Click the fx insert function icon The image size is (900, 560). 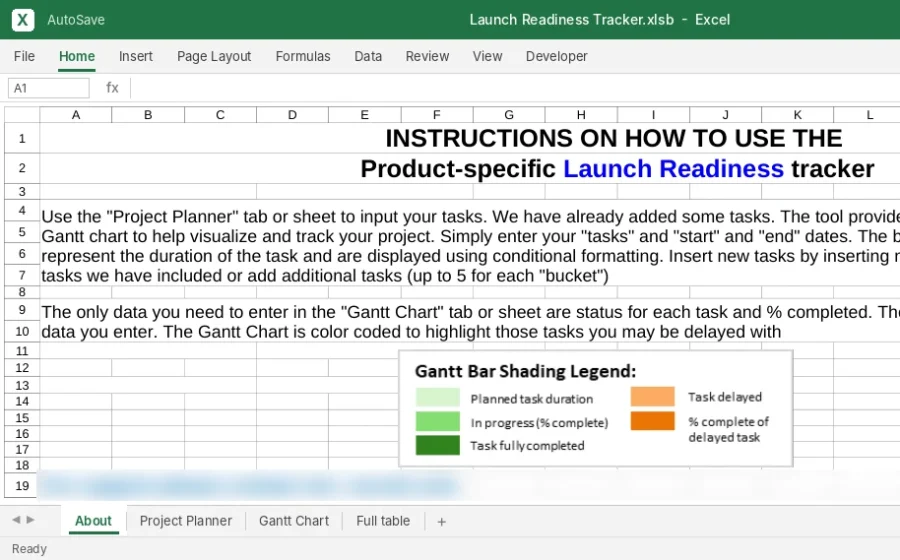(112, 88)
